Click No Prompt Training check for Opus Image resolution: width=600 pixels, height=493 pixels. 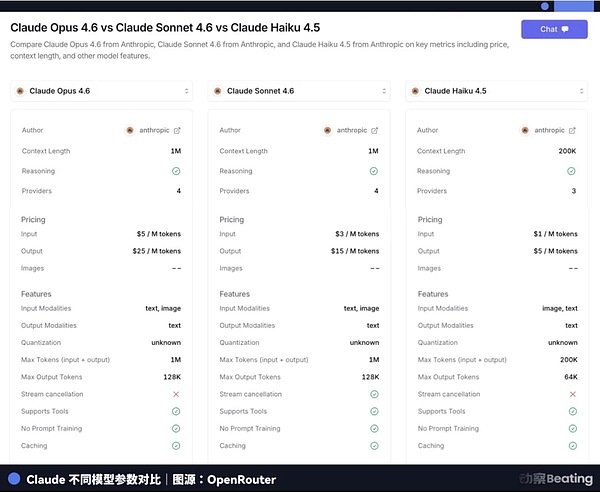(176, 428)
